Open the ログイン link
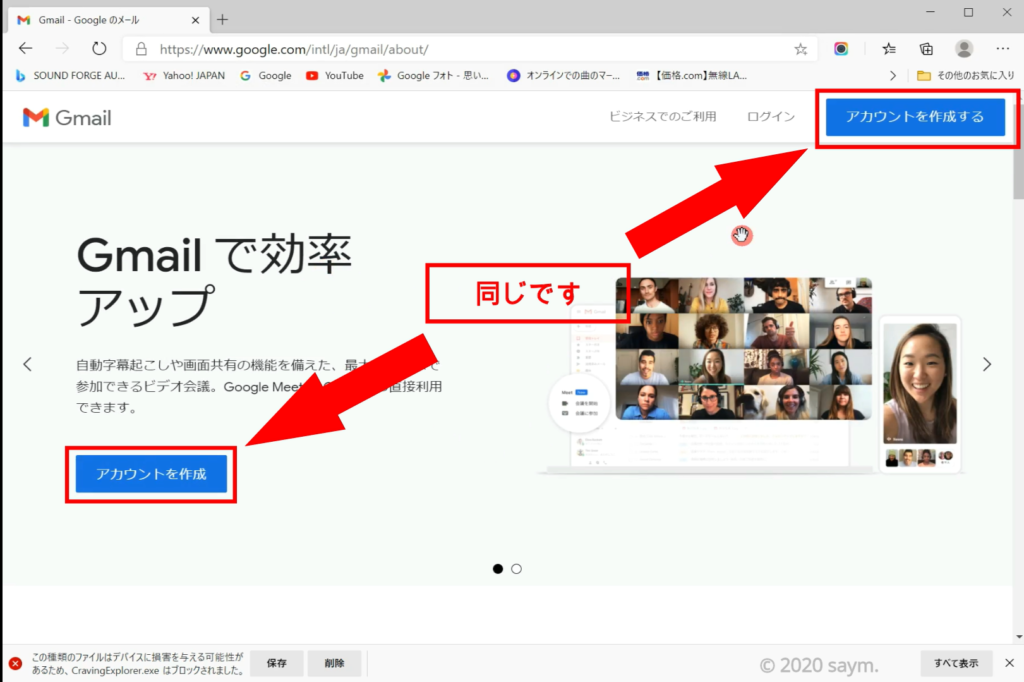1024x682 pixels. click(771, 117)
